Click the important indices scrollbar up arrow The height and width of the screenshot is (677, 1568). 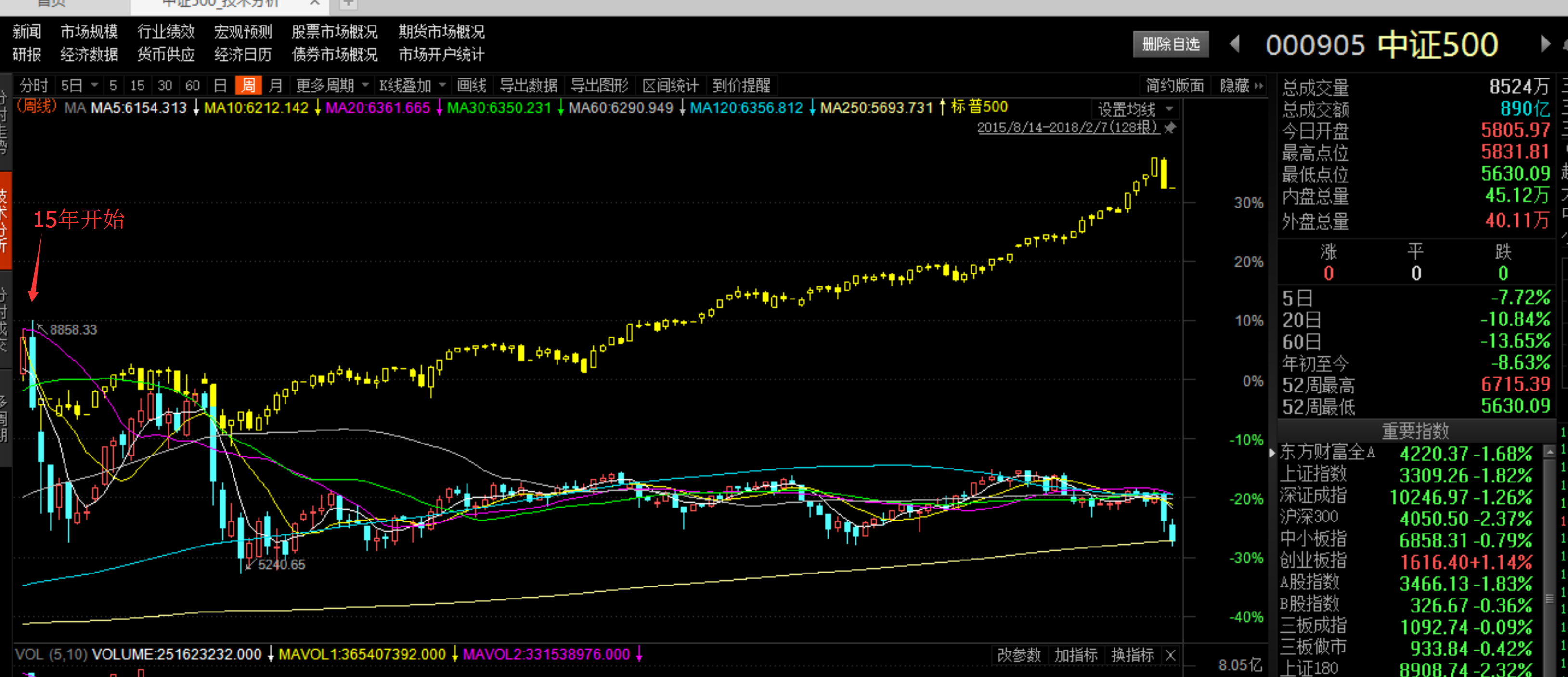[x=1550, y=452]
